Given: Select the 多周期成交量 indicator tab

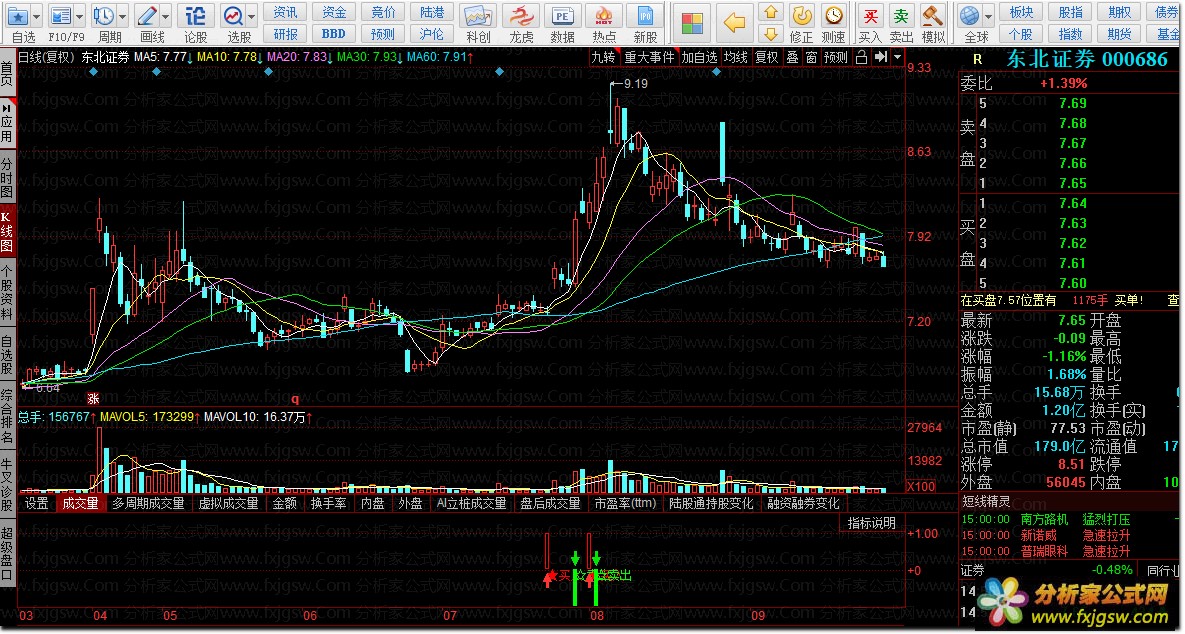Looking at the screenshot, I should click(148, 503).
